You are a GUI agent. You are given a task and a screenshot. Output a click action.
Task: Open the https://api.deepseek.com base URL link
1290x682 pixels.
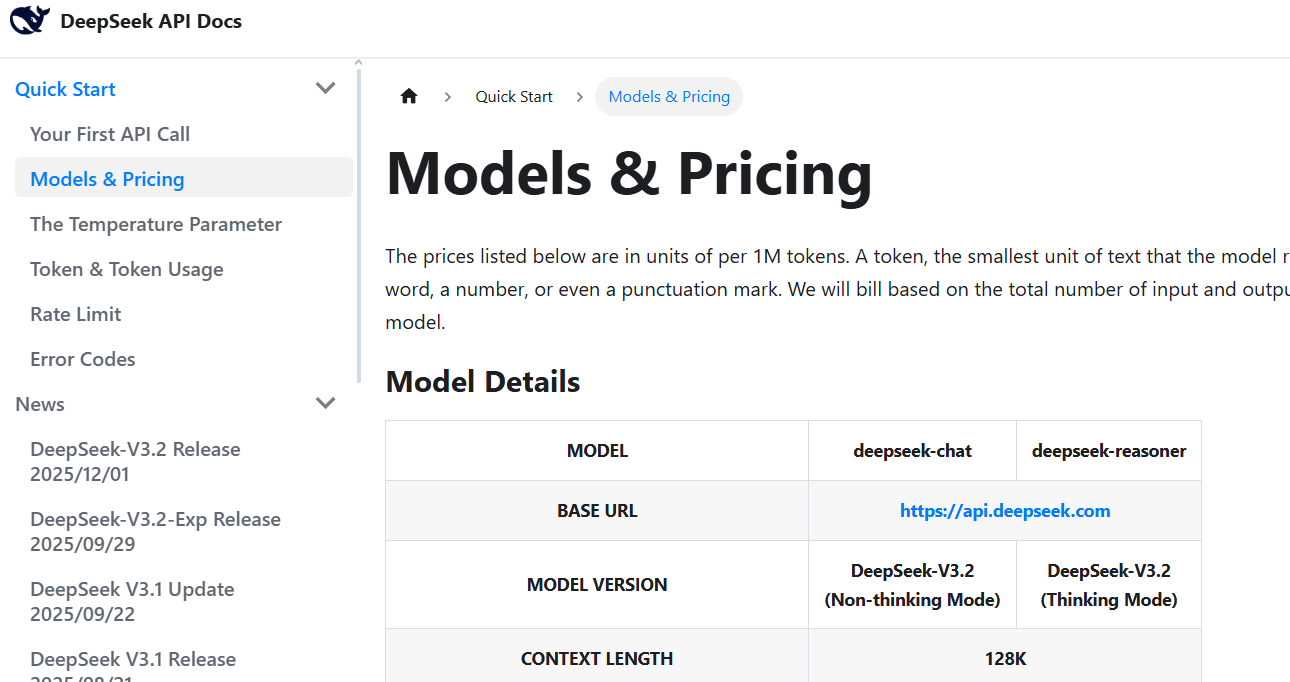click(x=1005, y=511)
